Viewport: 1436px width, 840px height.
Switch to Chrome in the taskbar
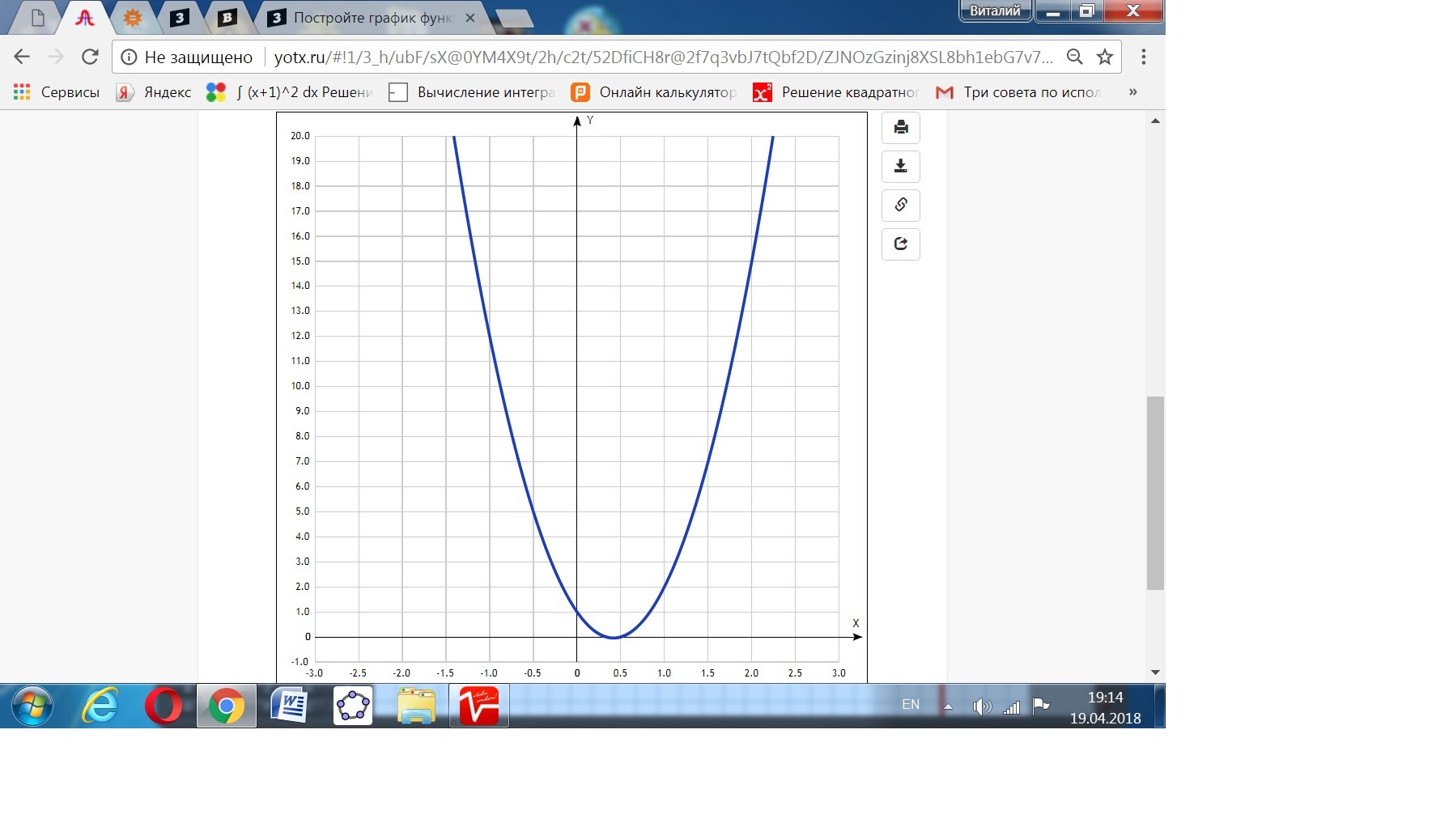click(227, 706)
